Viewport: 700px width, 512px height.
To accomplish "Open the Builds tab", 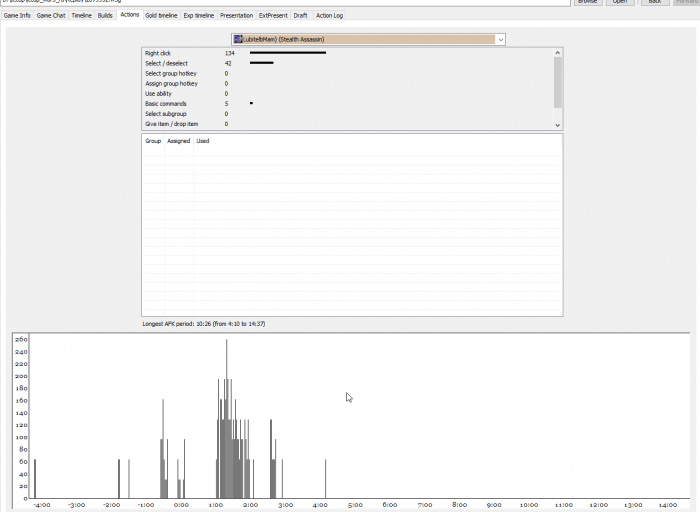I will coord(105,16).
